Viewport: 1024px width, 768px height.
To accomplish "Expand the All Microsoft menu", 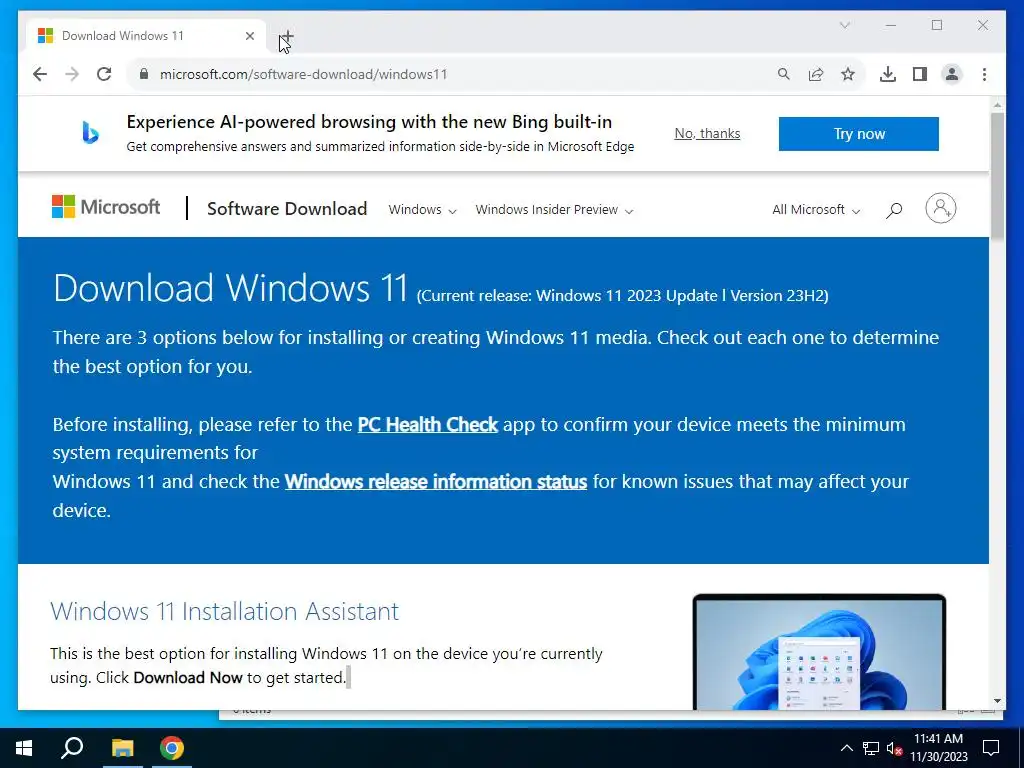I will (816, 210).
